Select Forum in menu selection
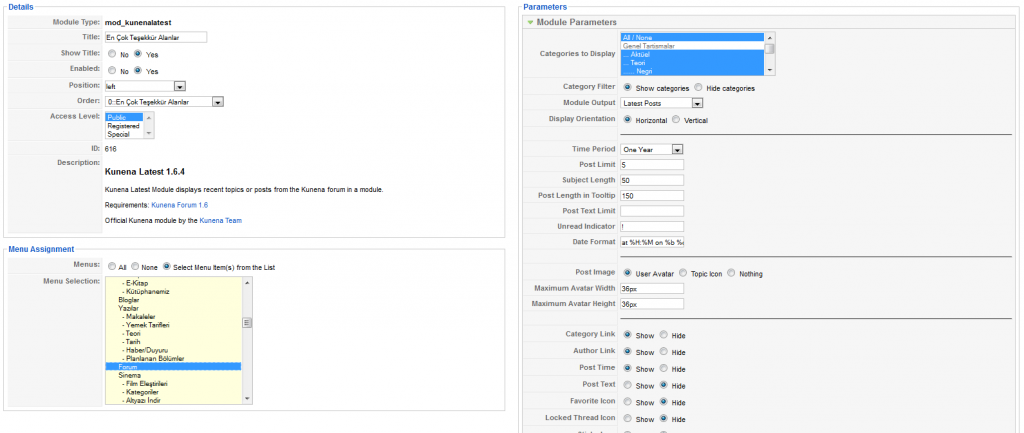 coord(173,367)
